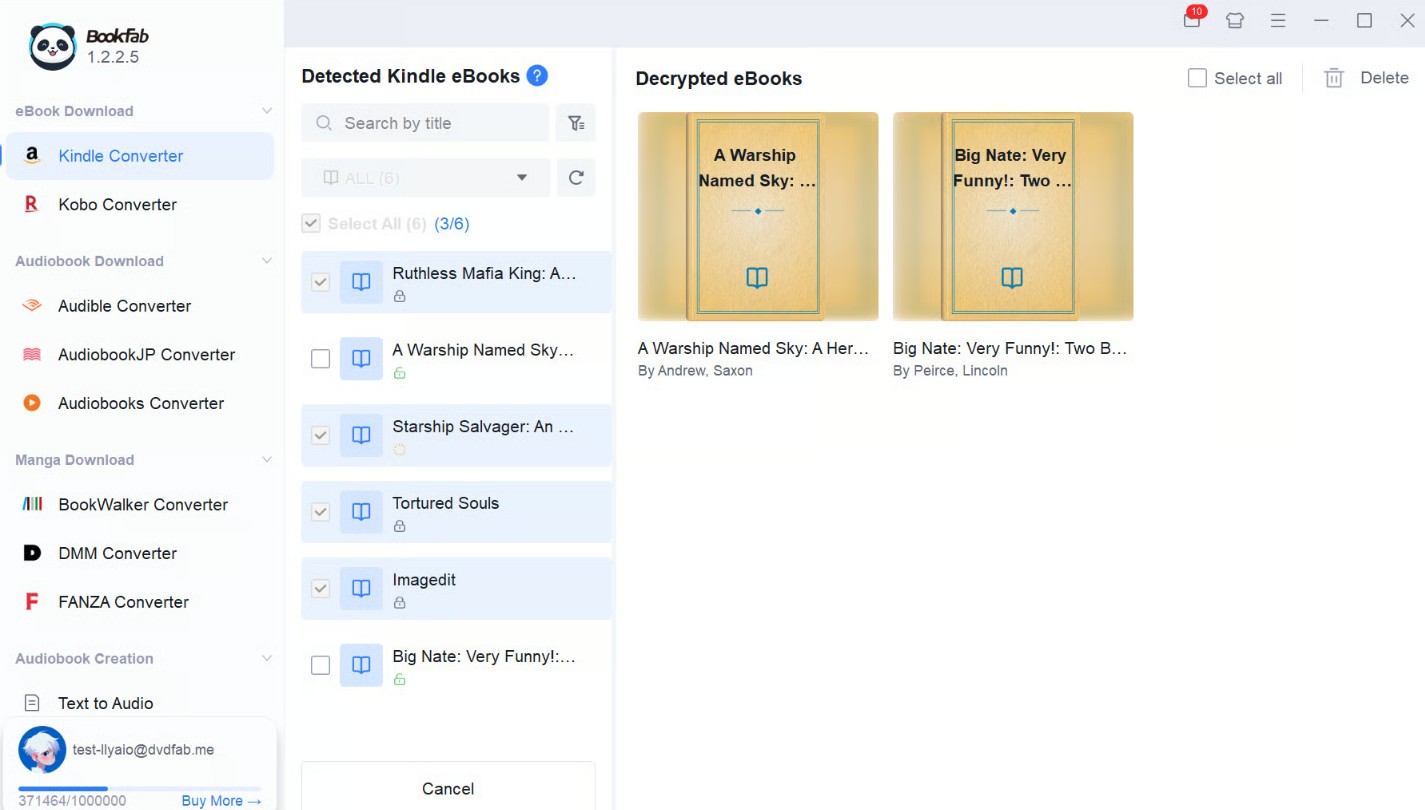Collapse the Manga Download section
Image resolution: width=1425 pixels, height=810 pixels.
(267, 460)
